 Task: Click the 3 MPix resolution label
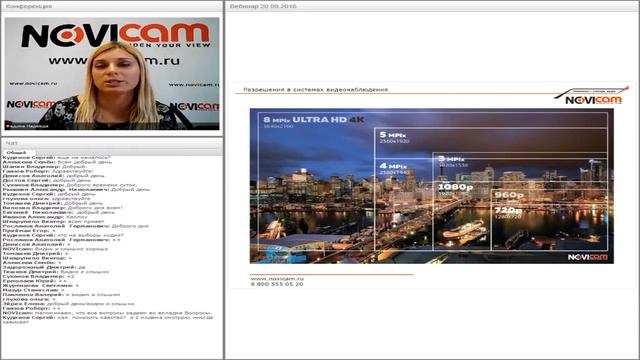451,159
